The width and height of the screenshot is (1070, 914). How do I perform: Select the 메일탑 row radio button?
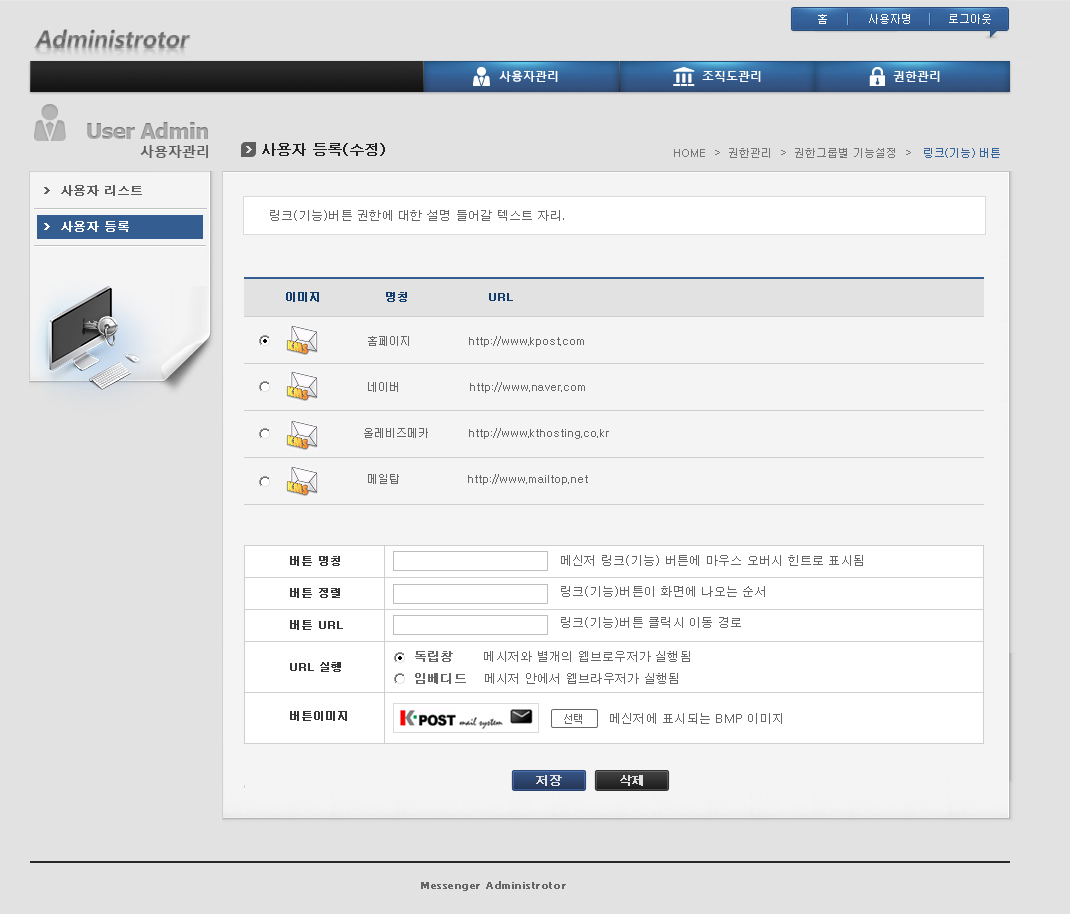point(264,481)
